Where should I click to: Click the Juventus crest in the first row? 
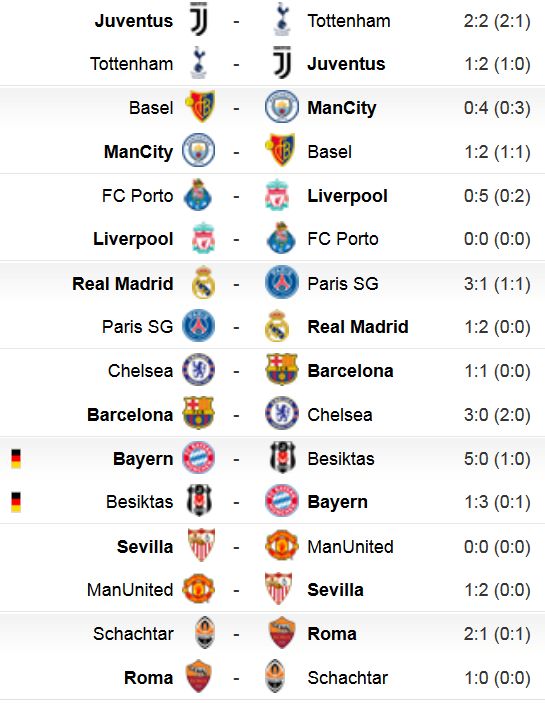[x=199, y=19]
